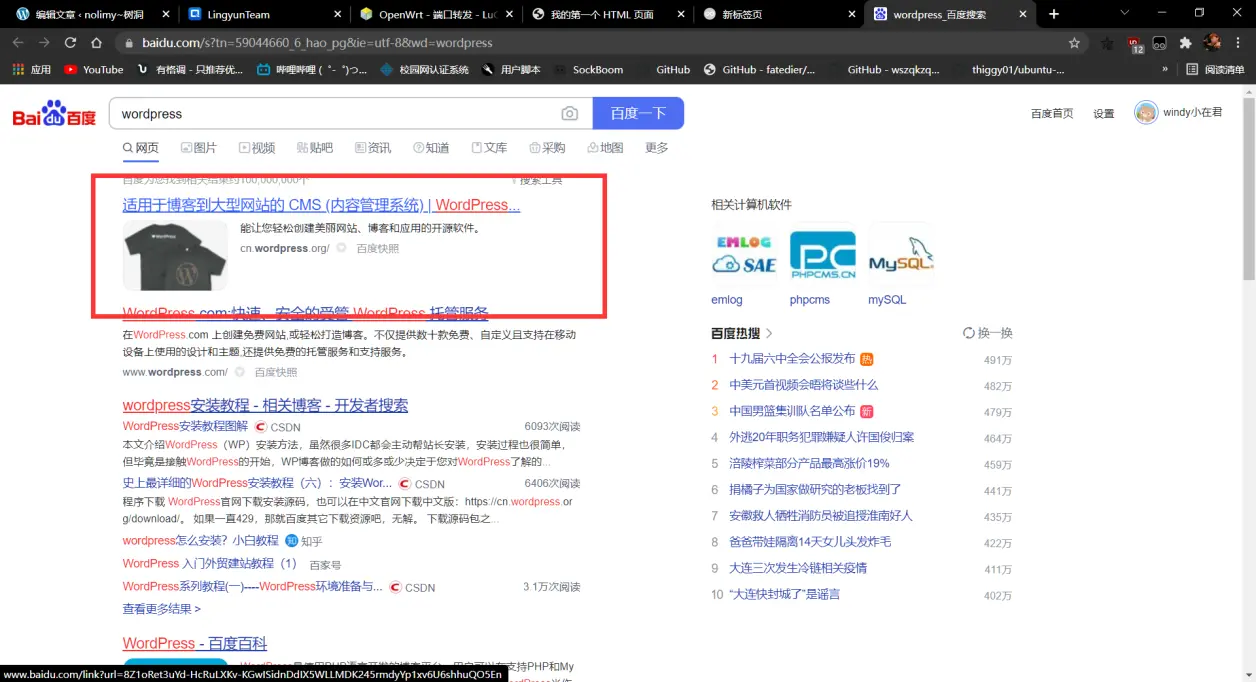Viewport: 1256px width, 682px height.
Task: Open wordpress安装教程 相关博客 result
Action: click(x=265, y=405)
